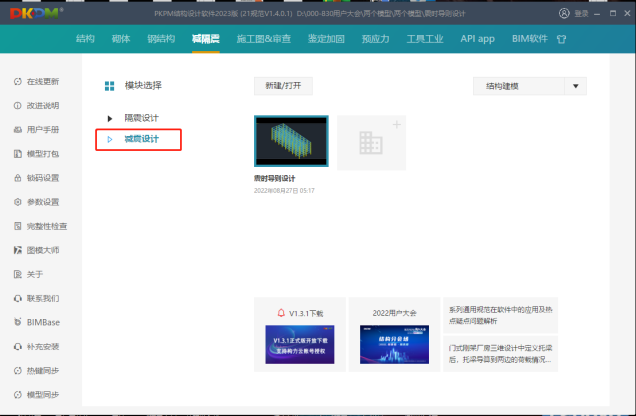
Task: Click the 在线更新 refresh icon
Action: (x=17, y=81)
